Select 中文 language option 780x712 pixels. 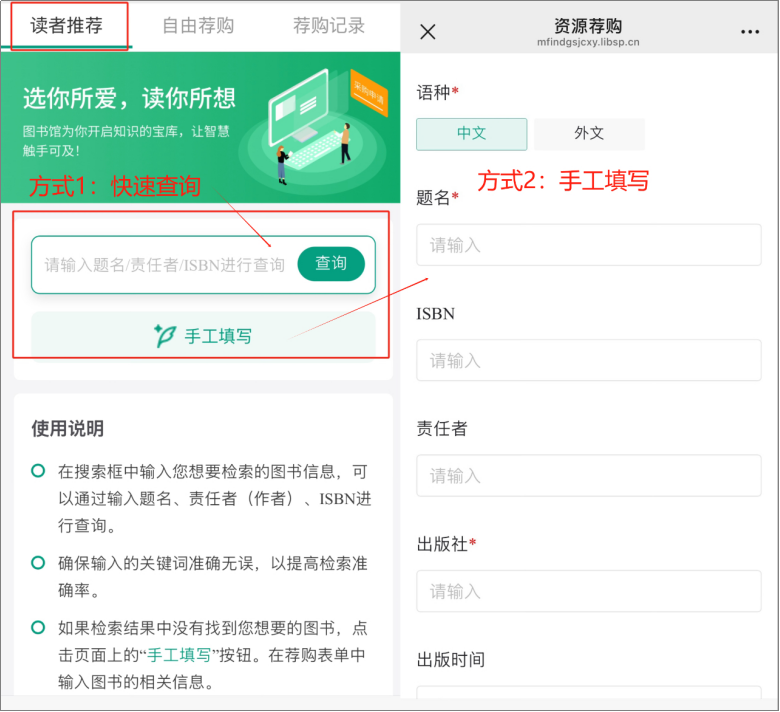click(472, 134)
